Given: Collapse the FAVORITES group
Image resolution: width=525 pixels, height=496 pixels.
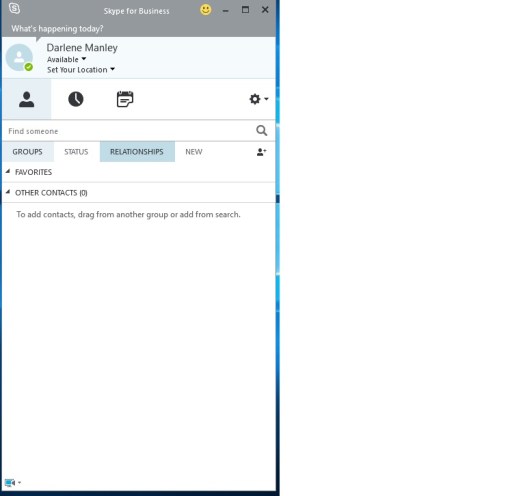Looking at the screenshot, I should [x=8, y=171].
